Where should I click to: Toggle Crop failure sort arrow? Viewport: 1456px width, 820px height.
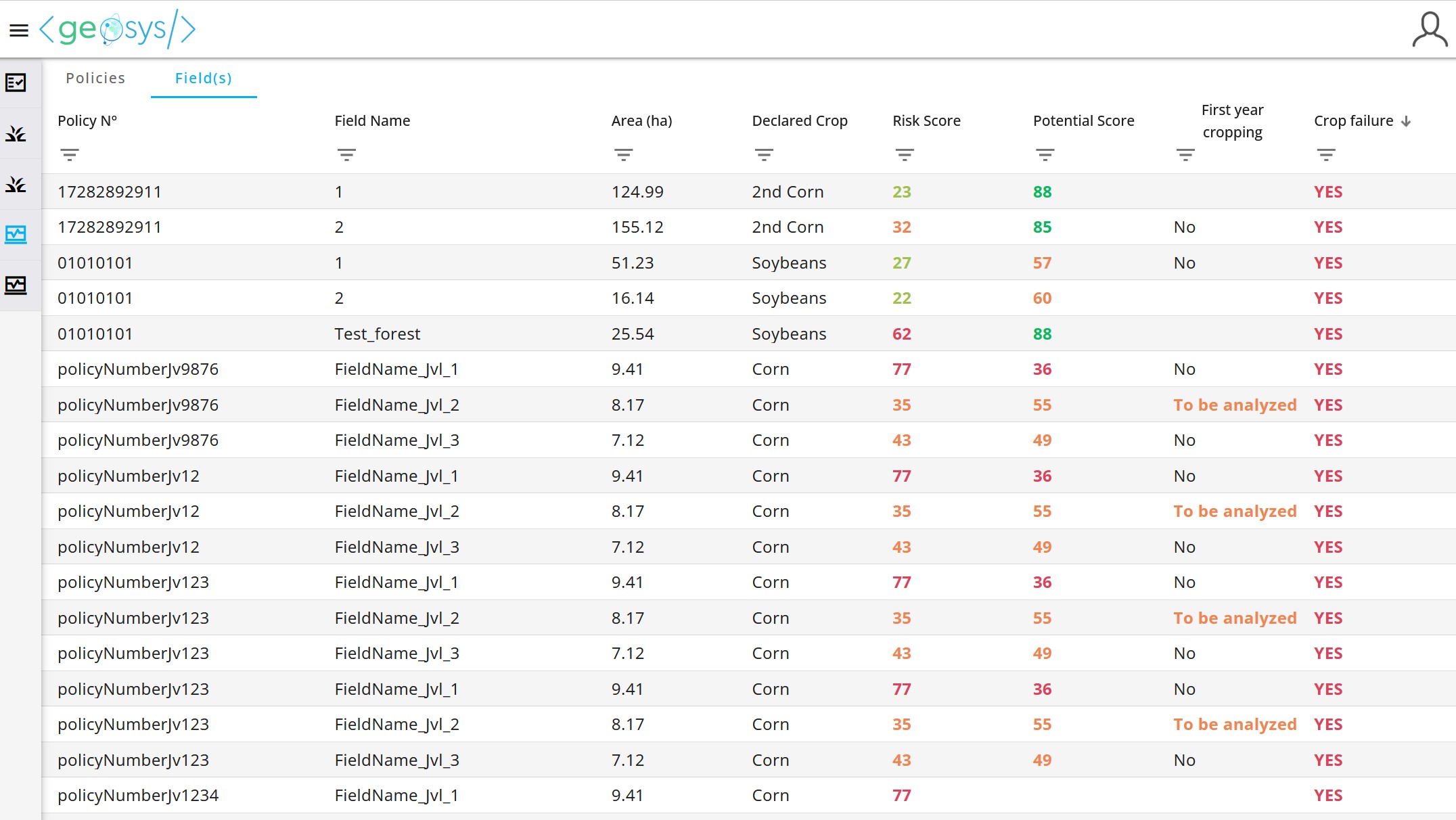(x=1406, y=121)
